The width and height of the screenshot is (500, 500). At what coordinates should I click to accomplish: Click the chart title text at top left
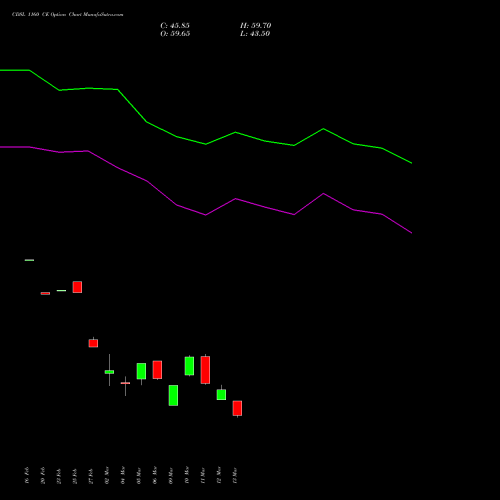pos(68,15)
